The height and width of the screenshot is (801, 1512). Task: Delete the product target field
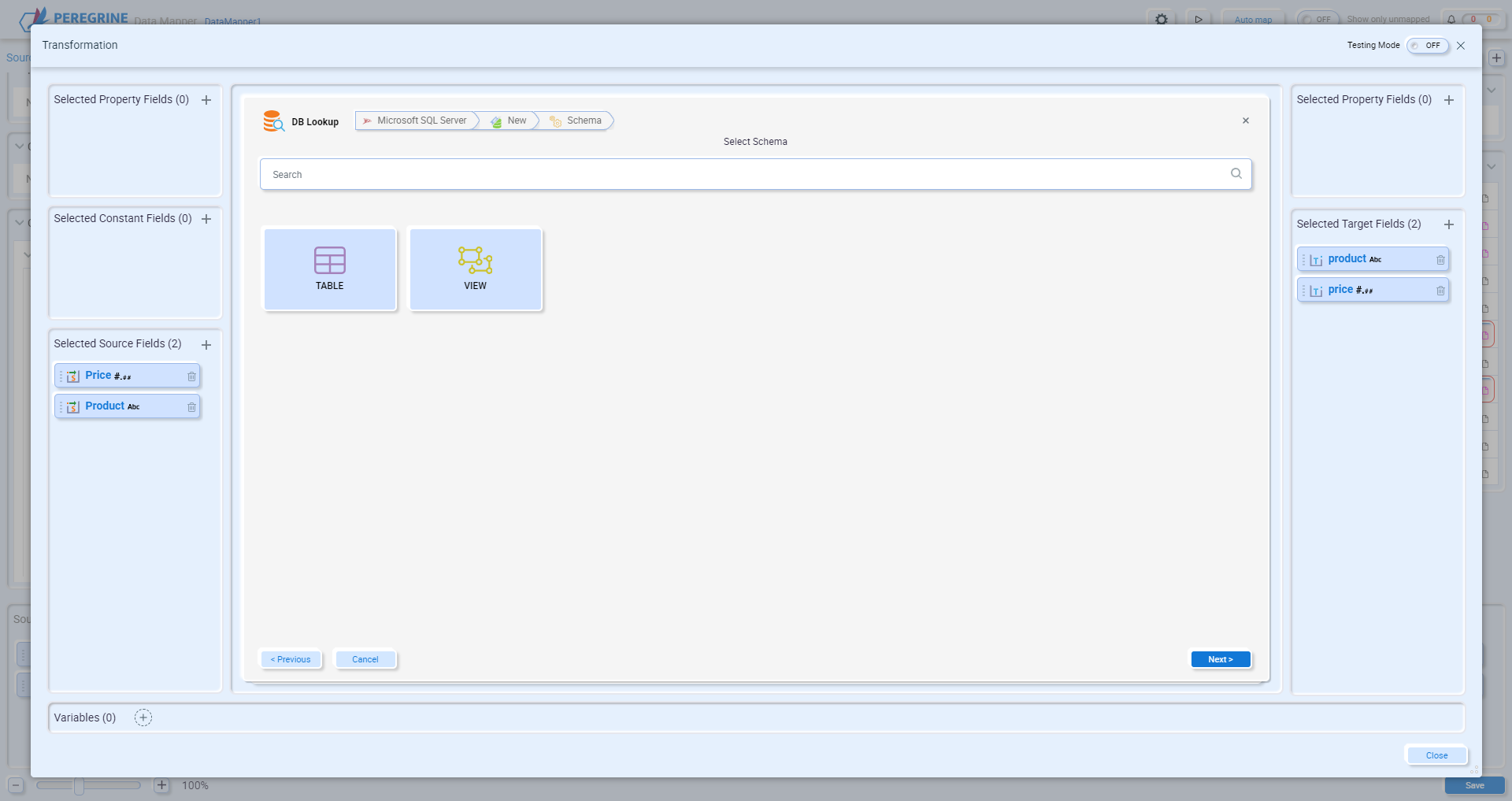click(1440, 260)
